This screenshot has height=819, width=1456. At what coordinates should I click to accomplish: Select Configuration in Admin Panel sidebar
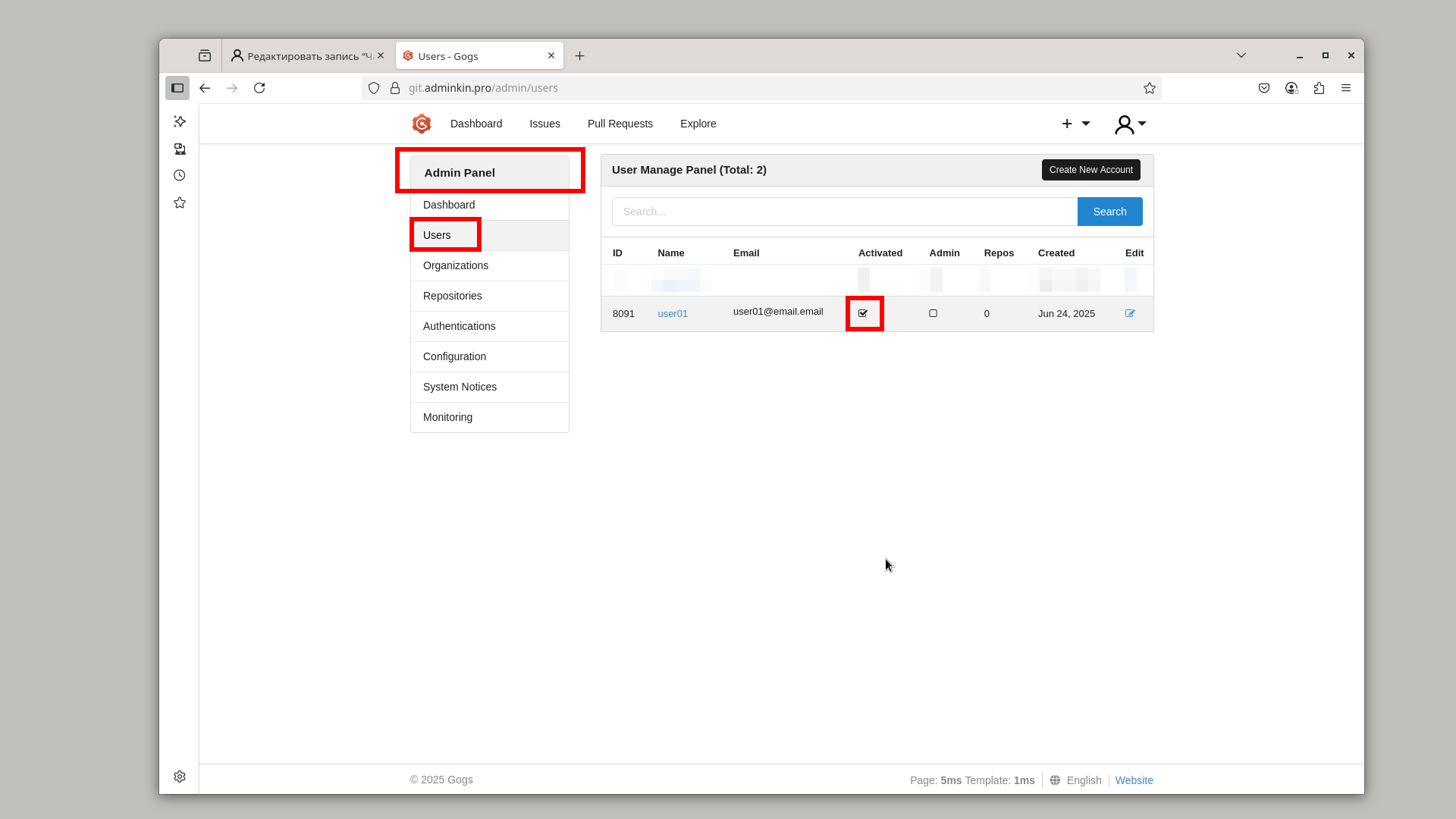tap(490, 356)
